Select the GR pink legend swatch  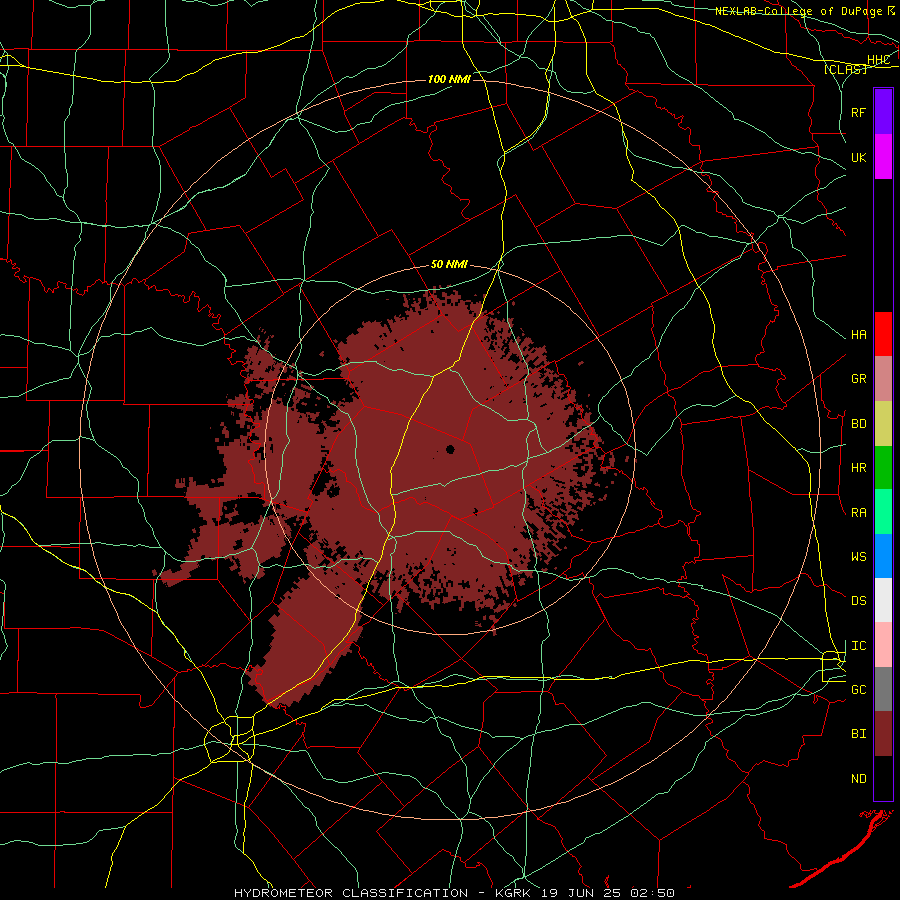coord(883,378)
